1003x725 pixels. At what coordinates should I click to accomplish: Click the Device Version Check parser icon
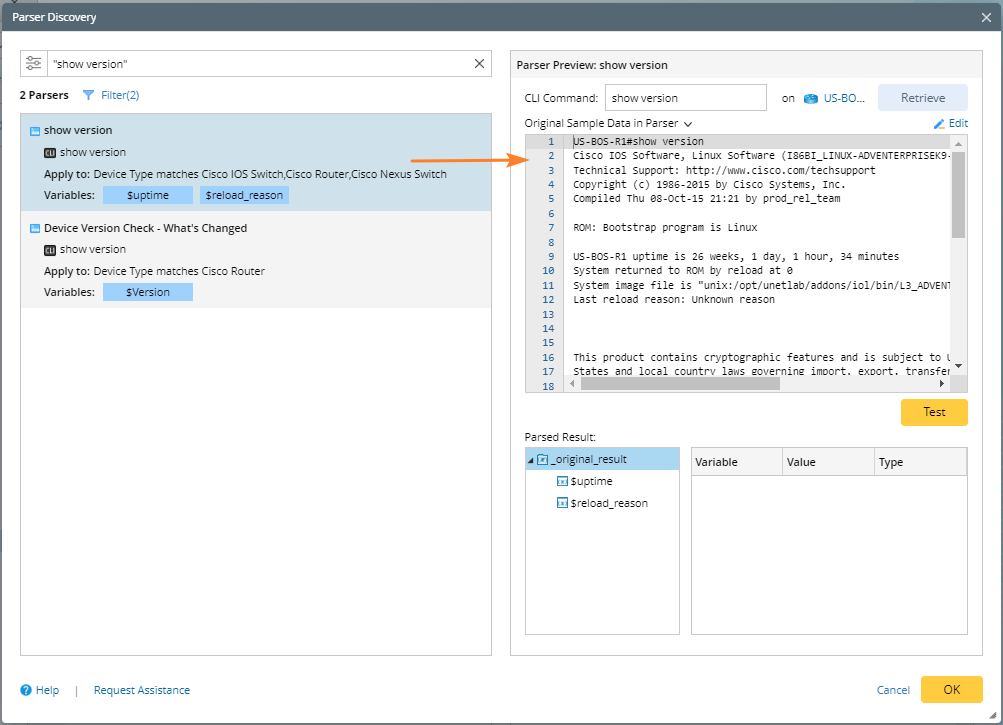(x=35, y=228)
